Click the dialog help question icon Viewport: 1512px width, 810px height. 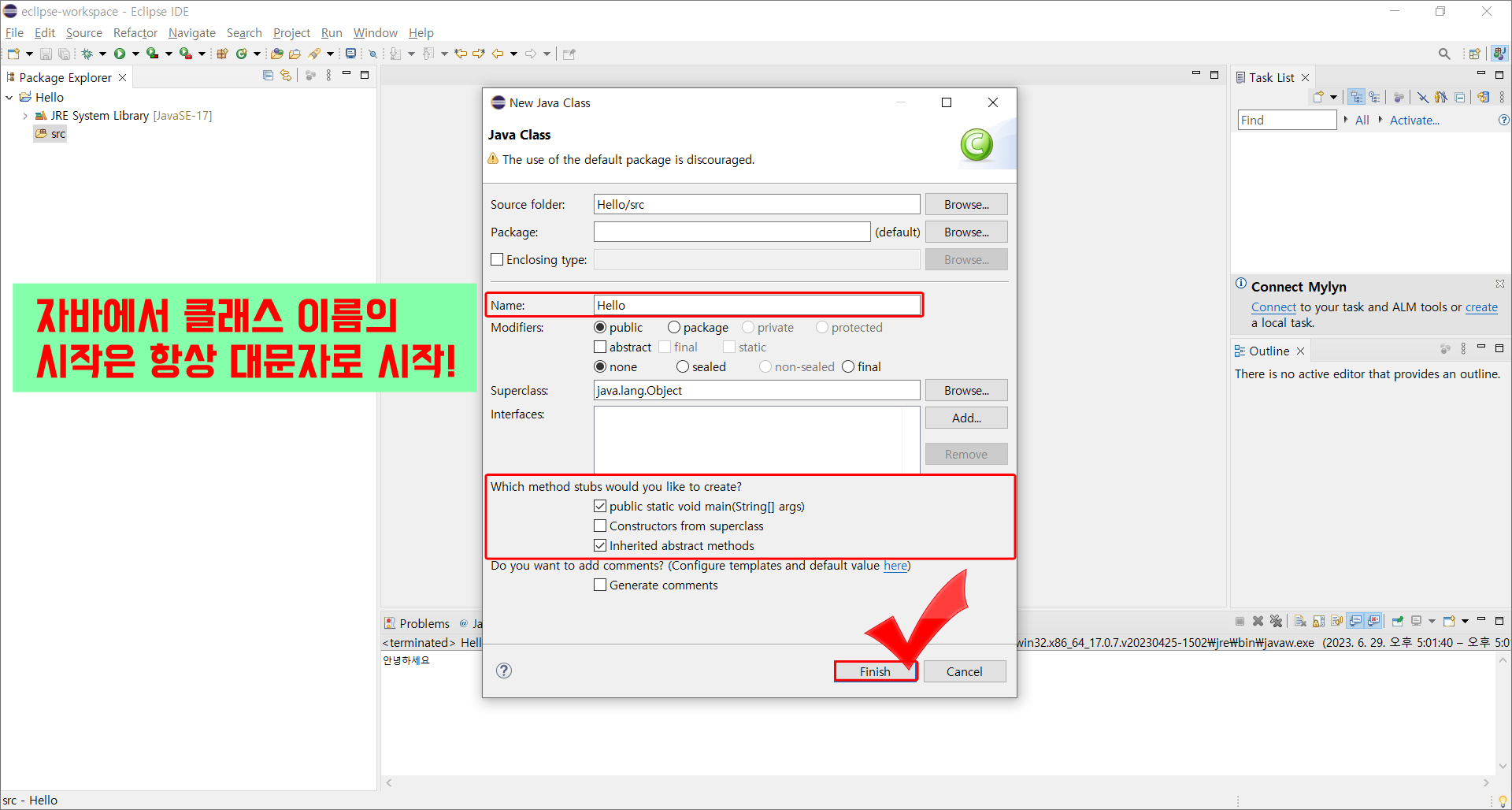pyautogui.click(x=504, y=671)
